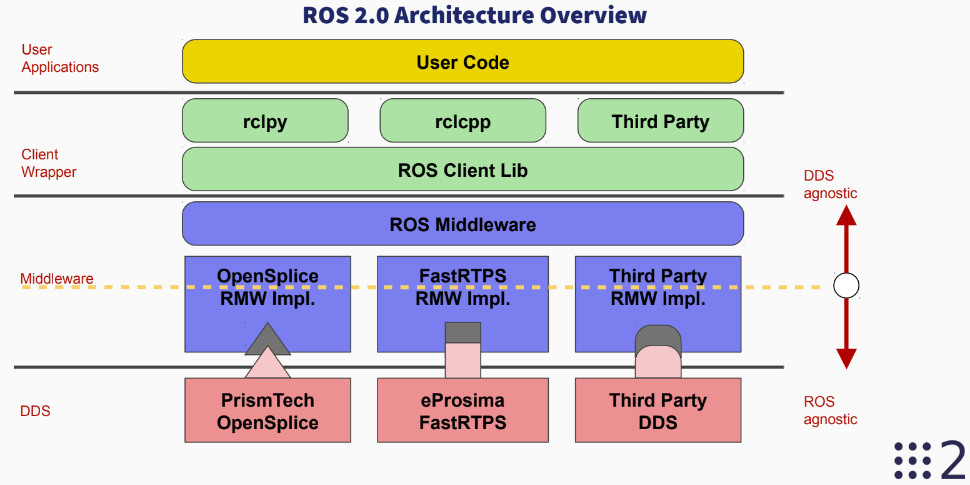970x485 pixels.
Task: Click the Third Party DDS box
Action: (x=658, y=410)
